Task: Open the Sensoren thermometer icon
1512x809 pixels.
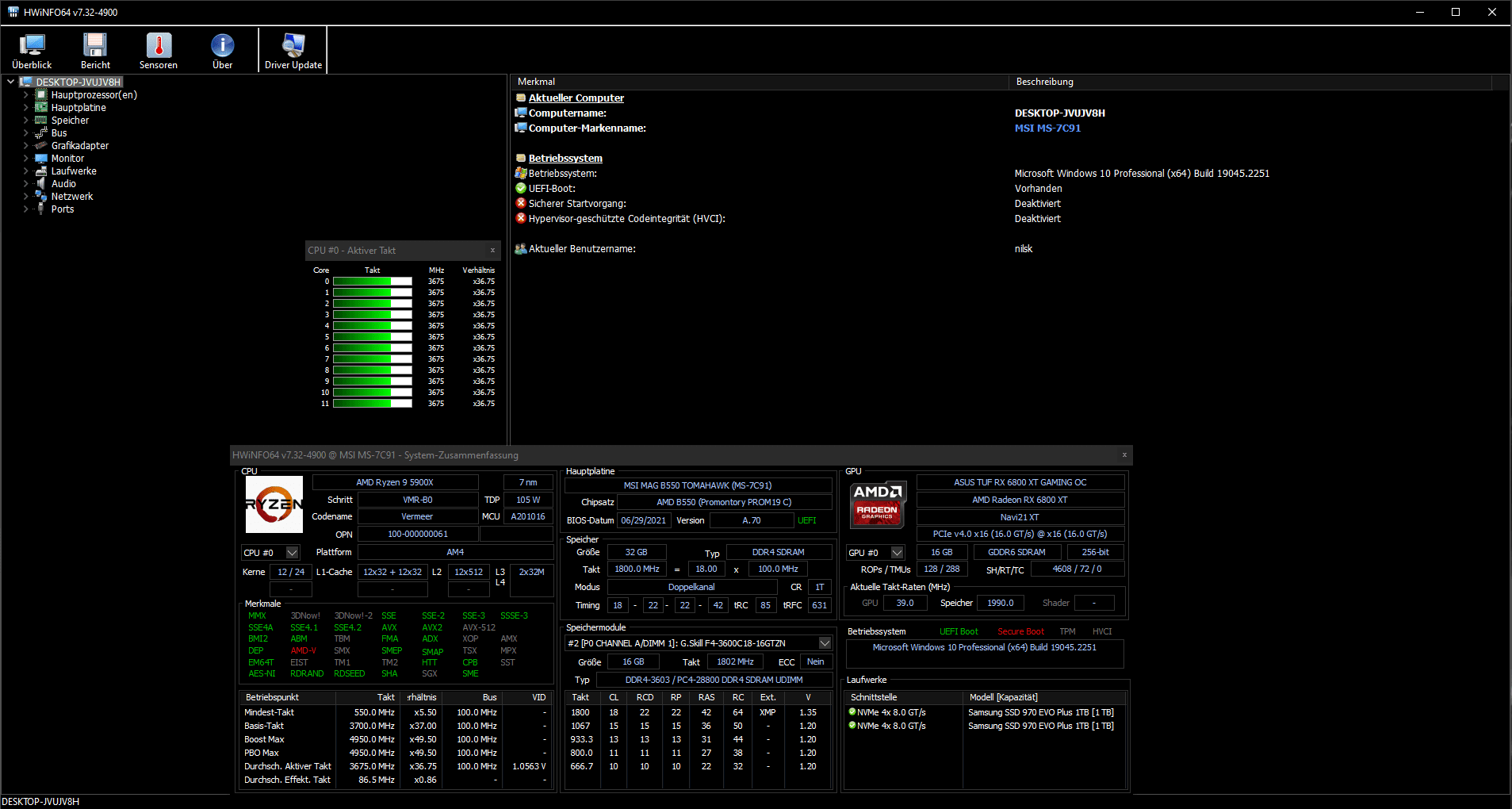Action: 159,45
